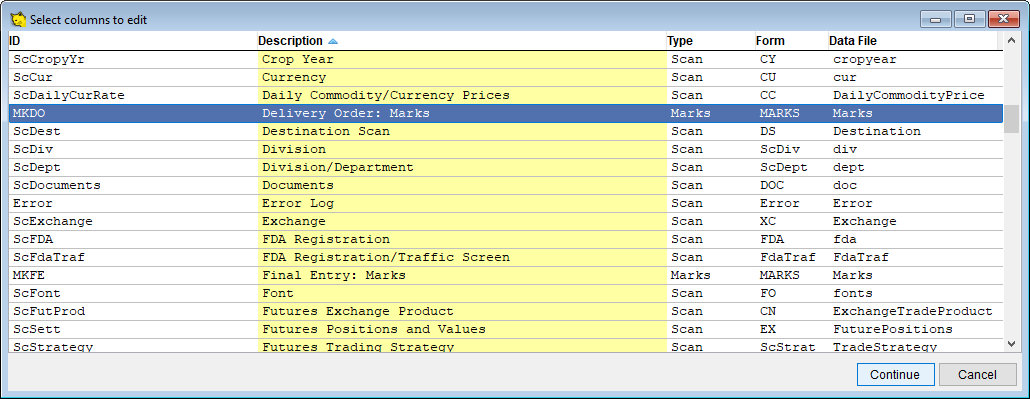Click the Destination data file cell
Image resolution: width=1030 pixels, height=399 pixels.
coord(915,131)
